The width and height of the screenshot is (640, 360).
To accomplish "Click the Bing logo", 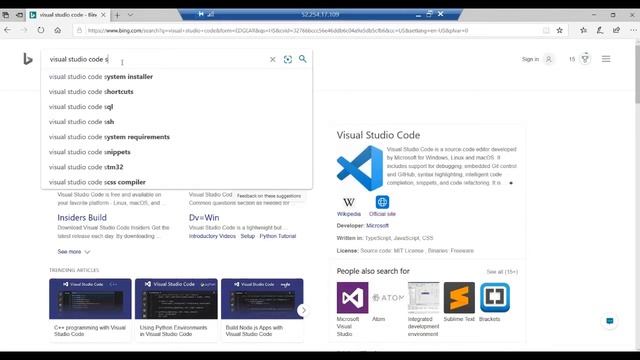I will click(x=27, y=59).
